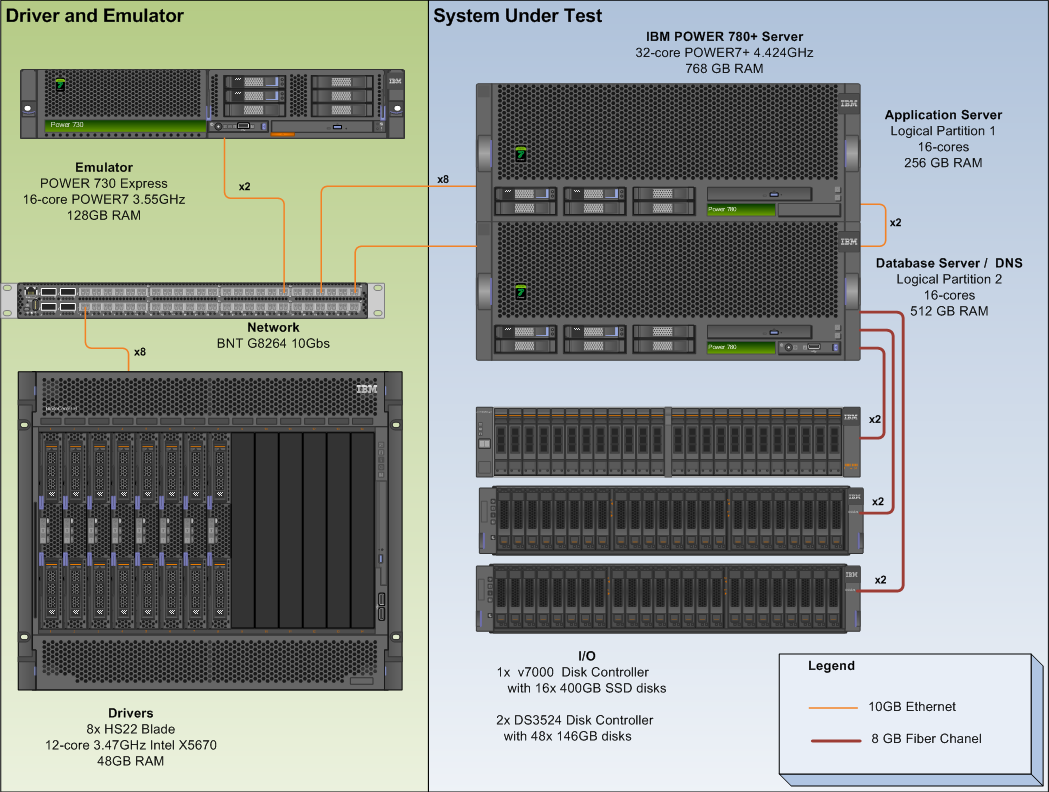Screen dimensions: 1049x792
Task: Click the red 8 GB Fiber Chanel legend line
Action: [x=832, y=739]
